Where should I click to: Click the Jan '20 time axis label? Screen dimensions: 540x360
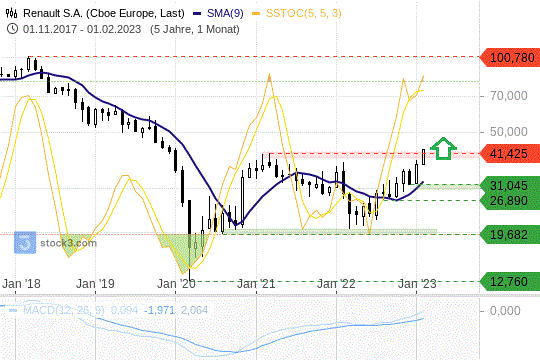[176, 284]
